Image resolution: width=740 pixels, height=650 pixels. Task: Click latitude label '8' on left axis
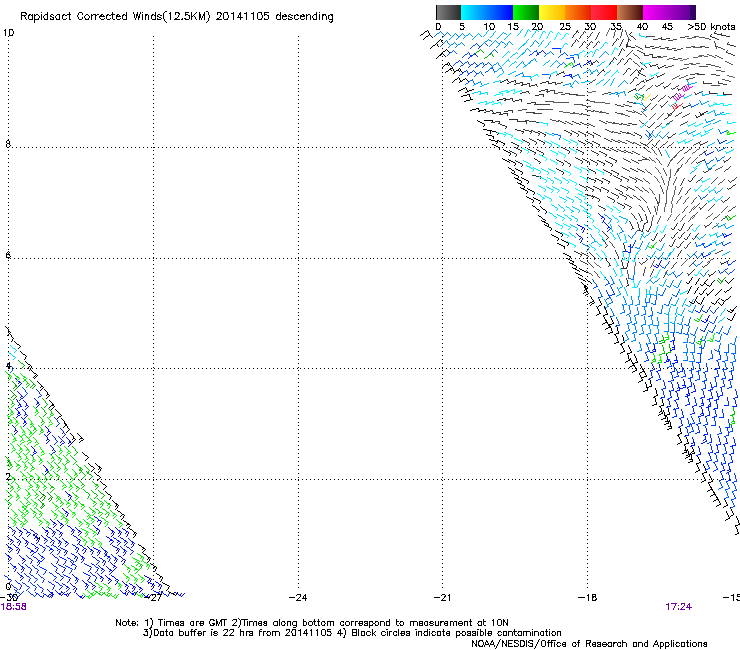[x=8, y=144]
